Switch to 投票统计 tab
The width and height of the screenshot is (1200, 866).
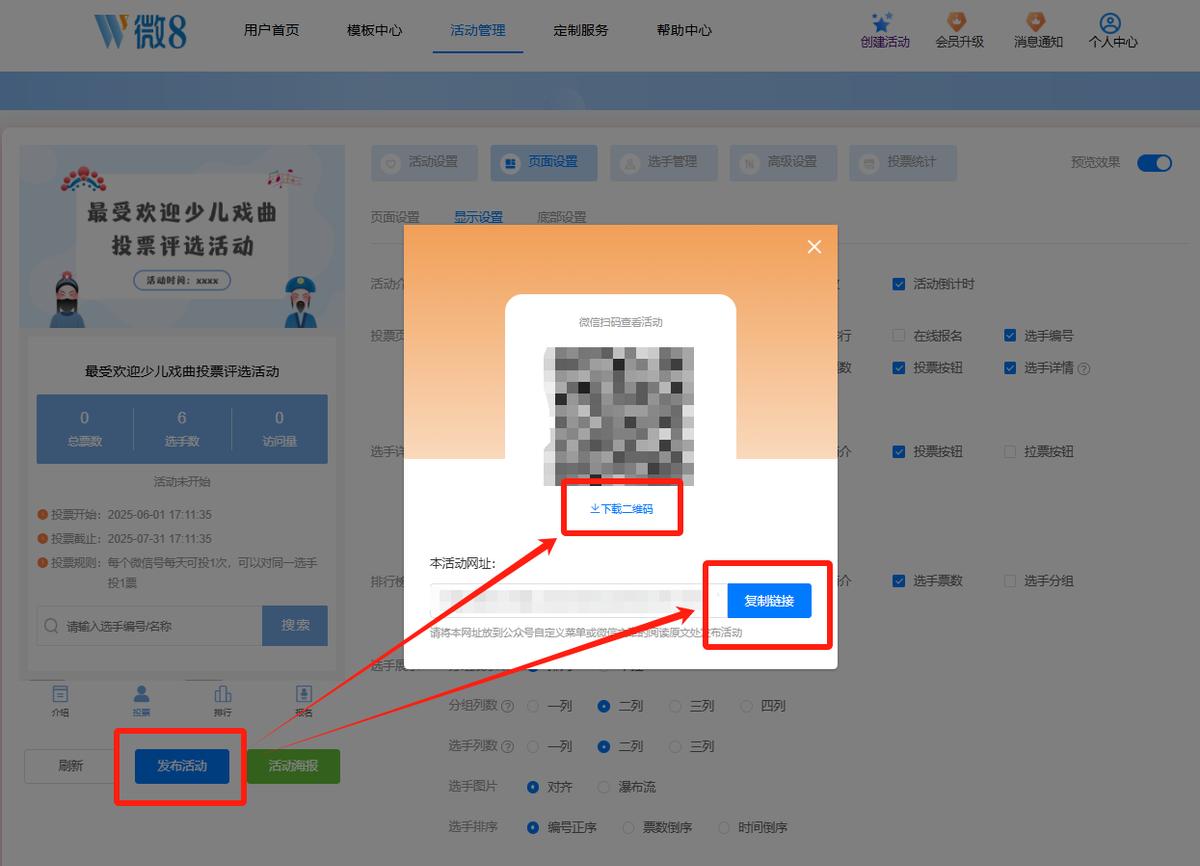point(902,162)
